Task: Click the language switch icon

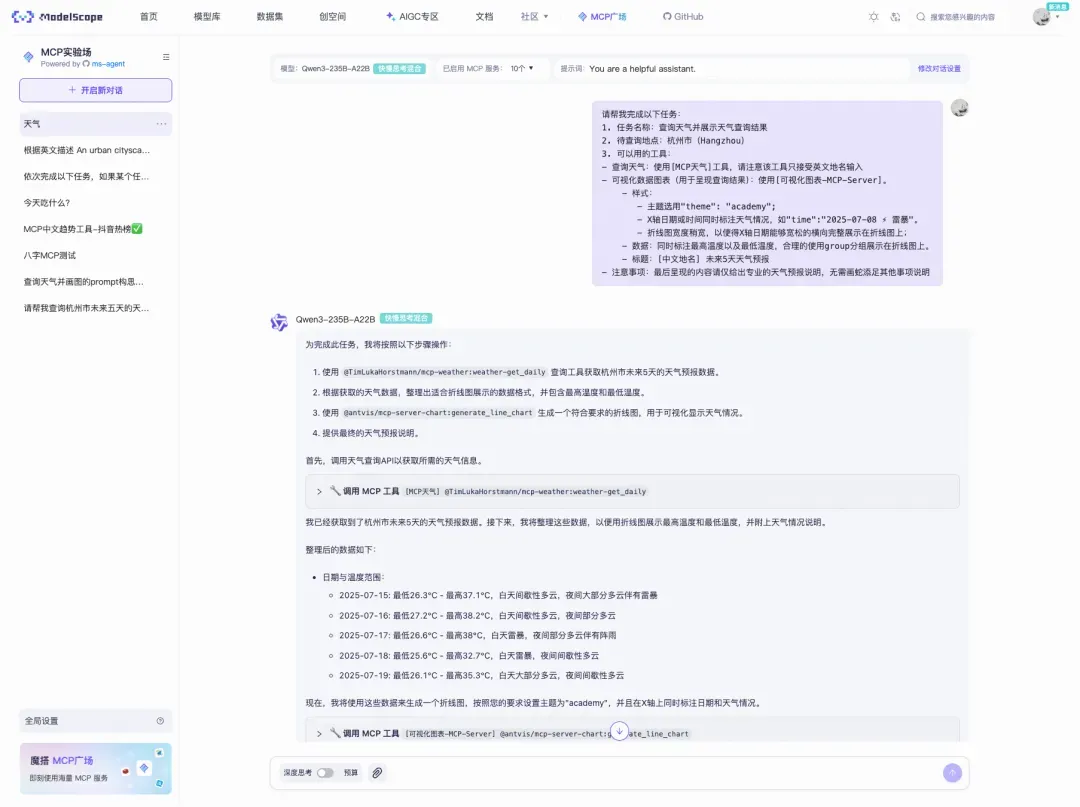Action: pyautogui.click(x=895, y=17)
